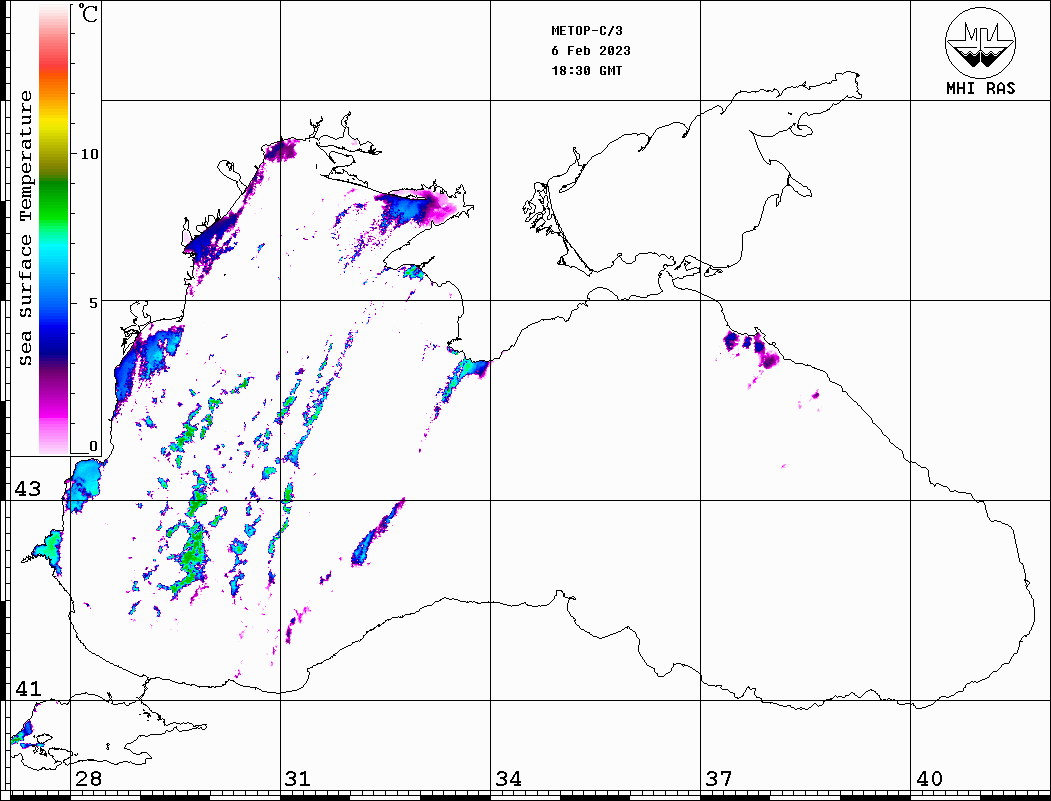
Task: Click longitude label '28'
Action: point(88,779)
